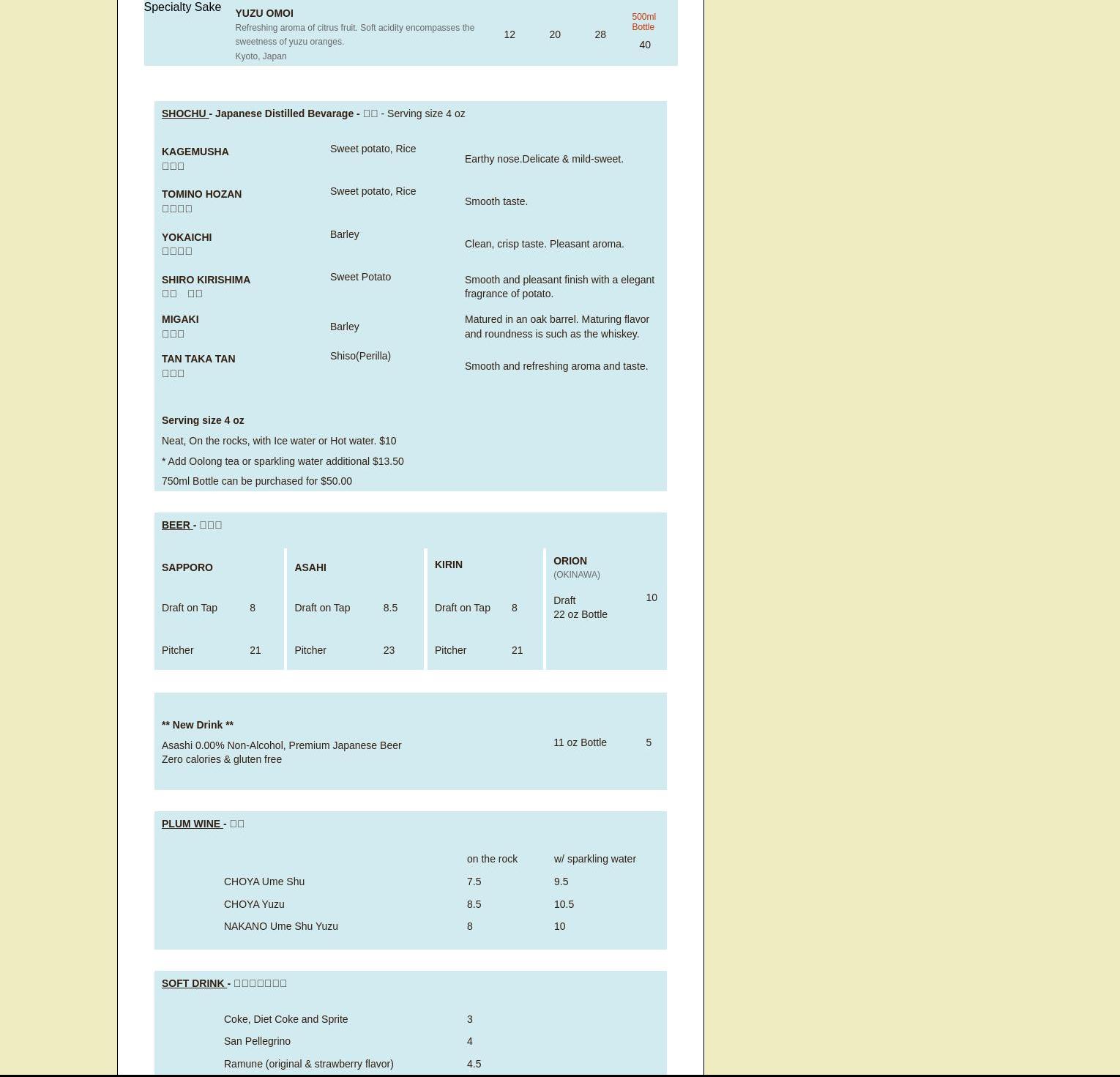Click the YOKAICHI shochu name
Viewport: 1120px width, 1077px height.
pos(187,237)
